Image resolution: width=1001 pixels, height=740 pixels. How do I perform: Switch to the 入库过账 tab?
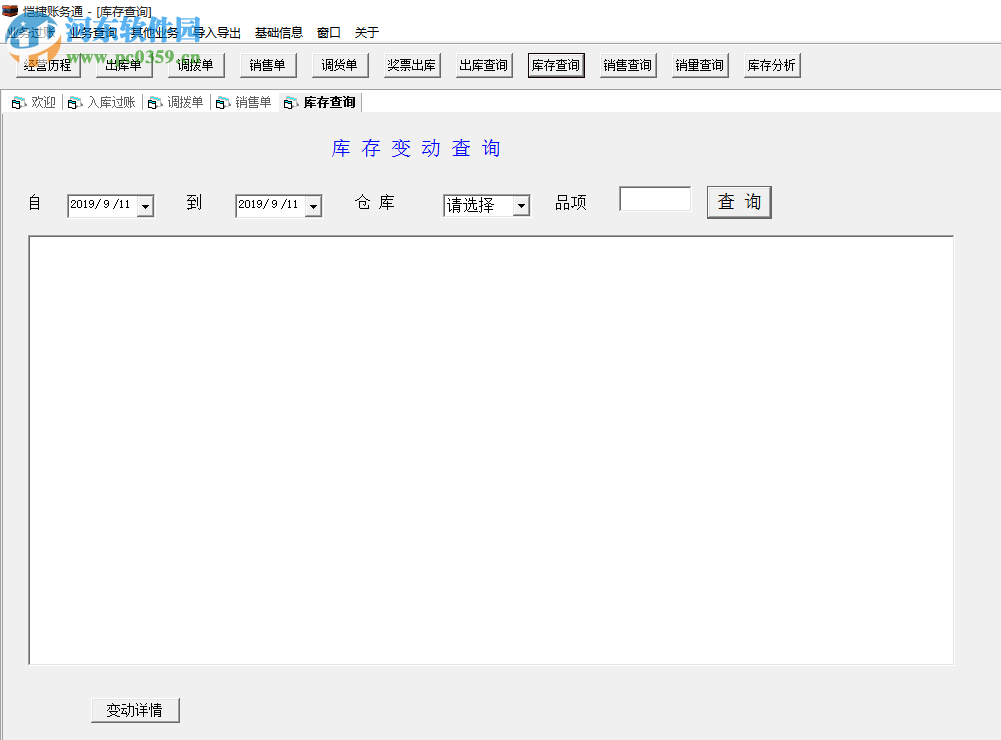click(x=102, y=103)
